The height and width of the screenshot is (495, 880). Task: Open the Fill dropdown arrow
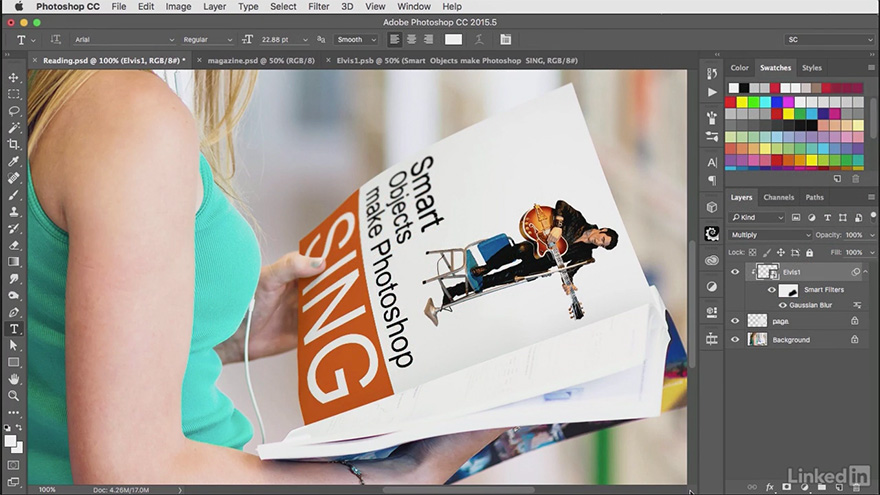point(872,253)
